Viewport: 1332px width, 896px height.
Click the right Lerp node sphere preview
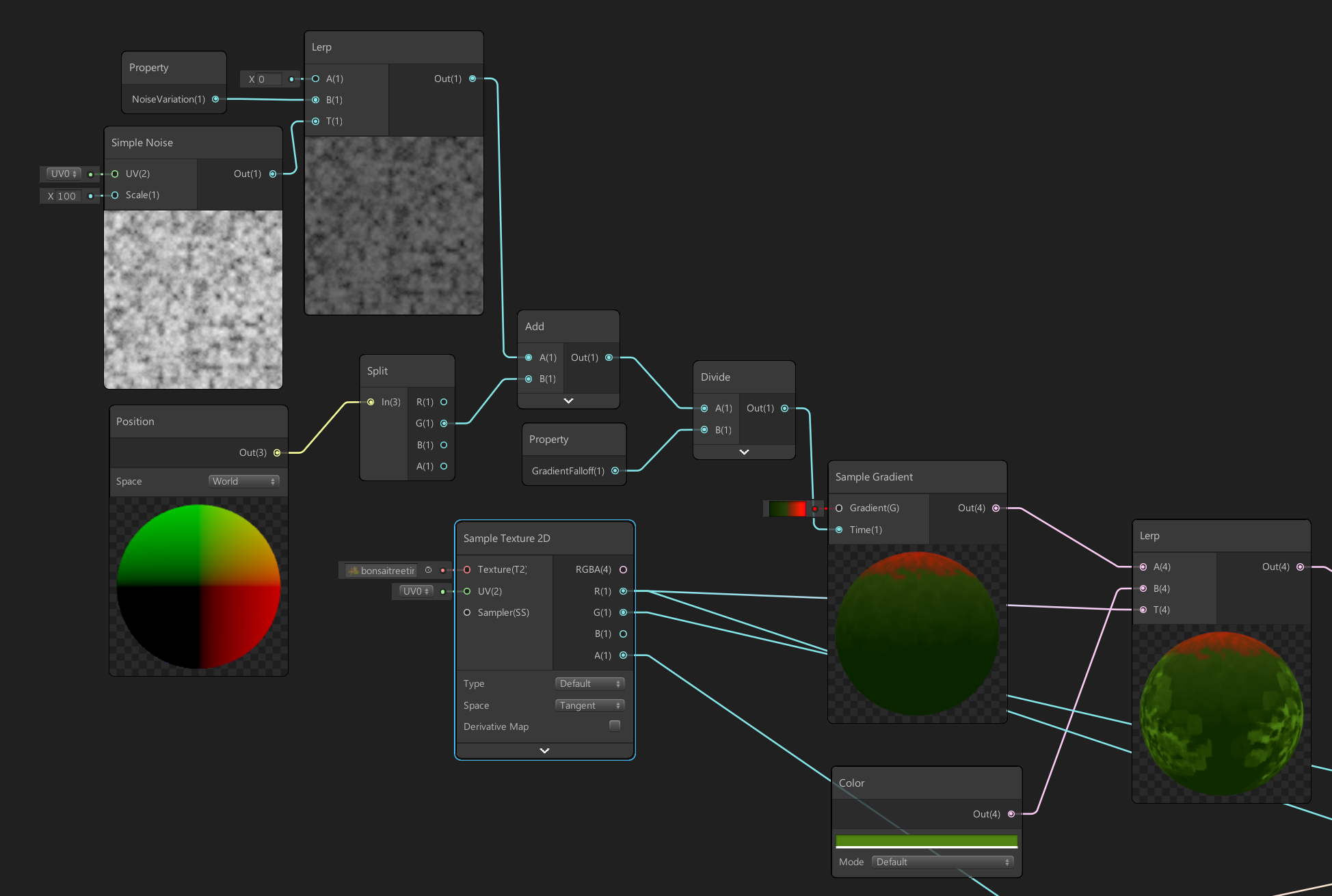coord(1221,713)
